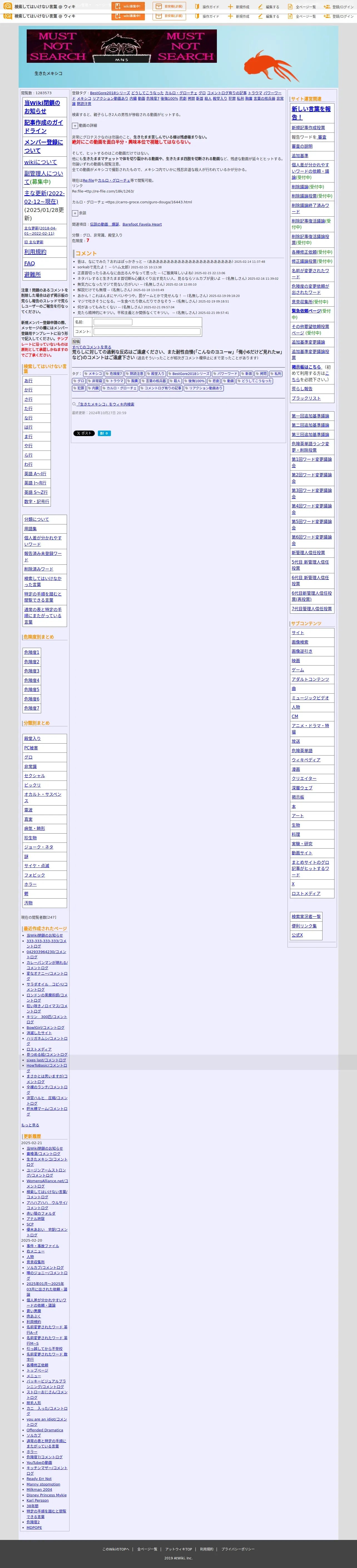Click the 名前 input field
This screenshot has width=357, height=1568.
113,322
